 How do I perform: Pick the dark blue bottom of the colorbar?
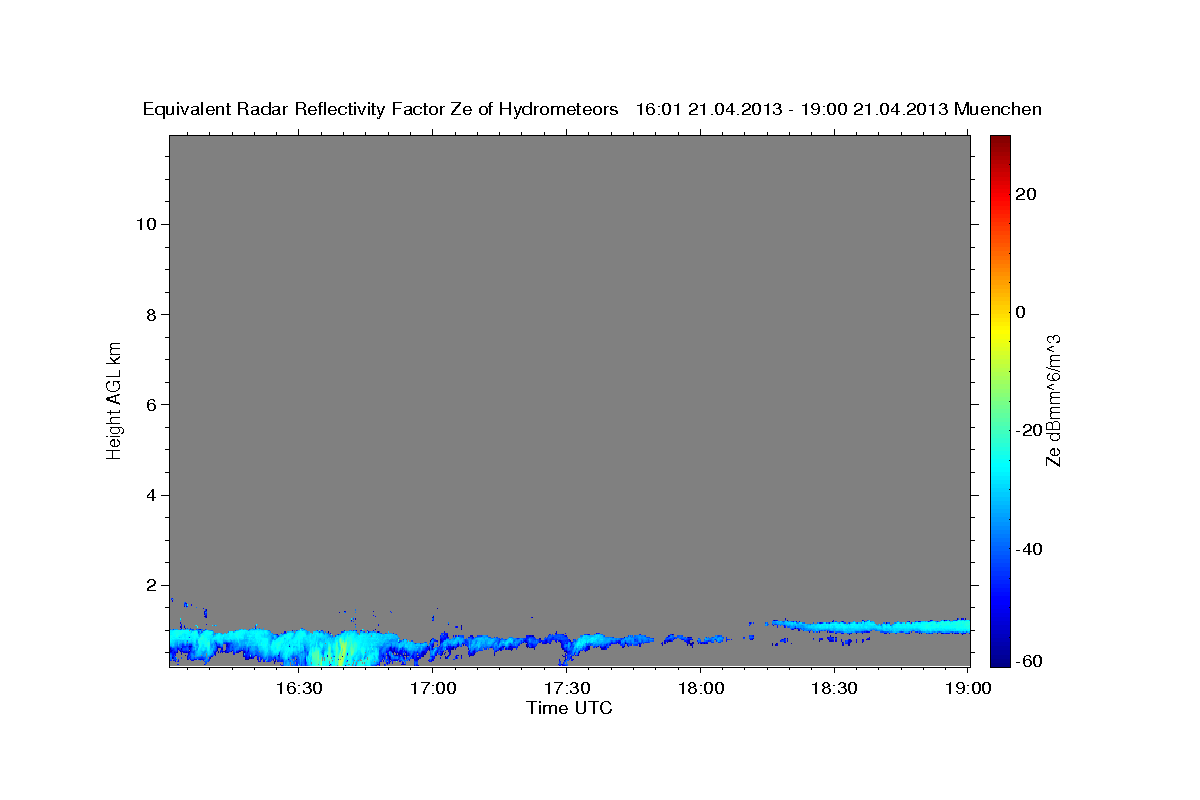pyautogui.click(x=1000, y=657)
